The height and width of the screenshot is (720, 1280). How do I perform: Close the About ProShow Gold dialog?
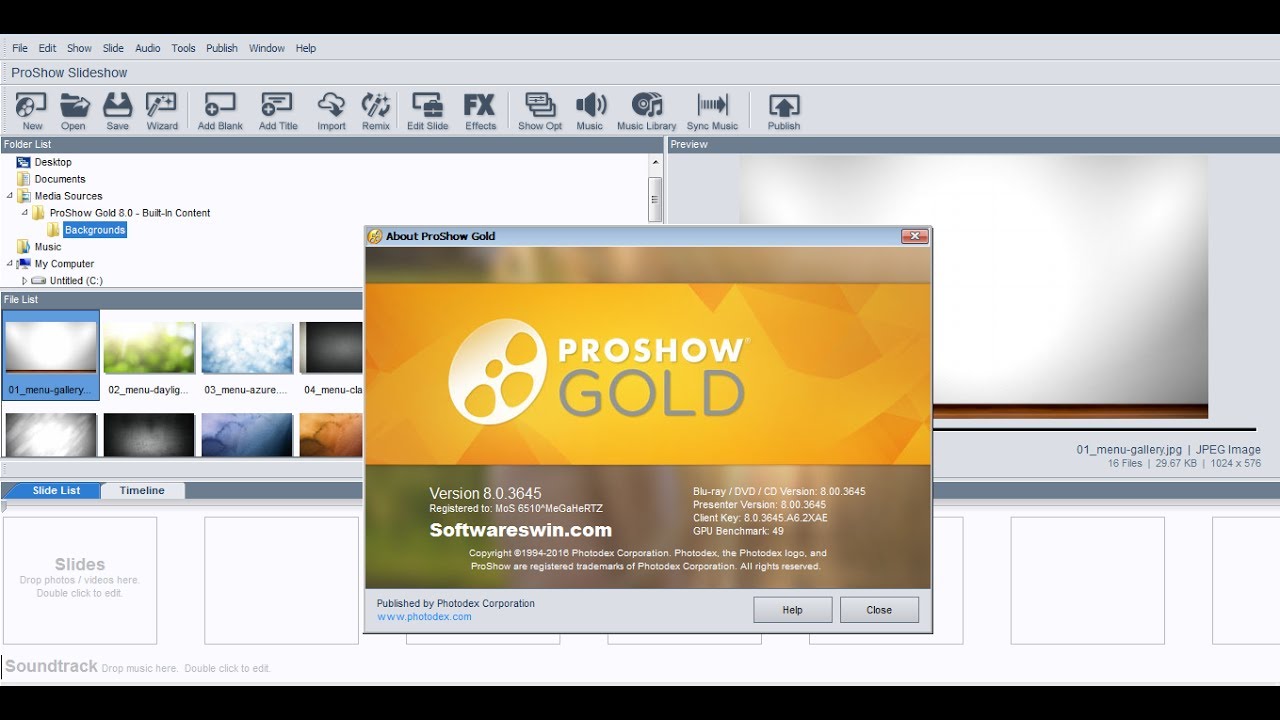[914, 236]
